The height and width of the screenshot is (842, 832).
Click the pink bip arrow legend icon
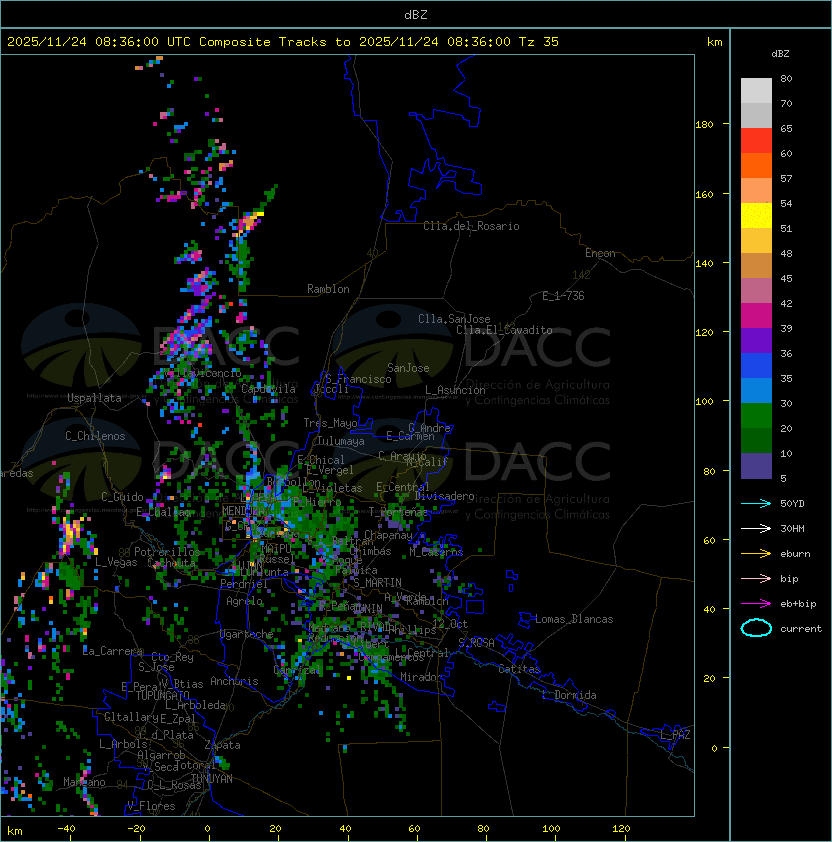[x=756, y=579]
